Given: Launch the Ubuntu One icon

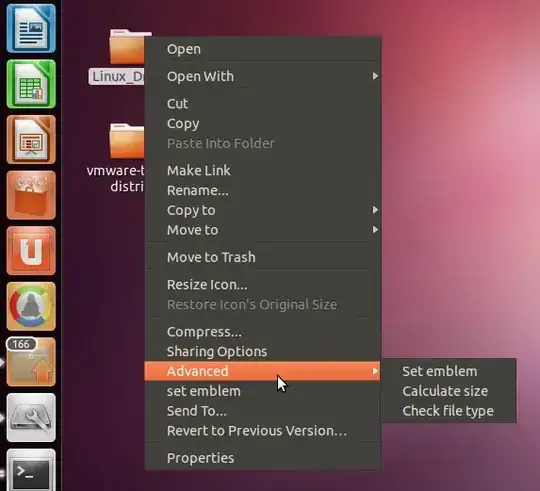Looking at the screenshot, I should [x=31, y=251].
